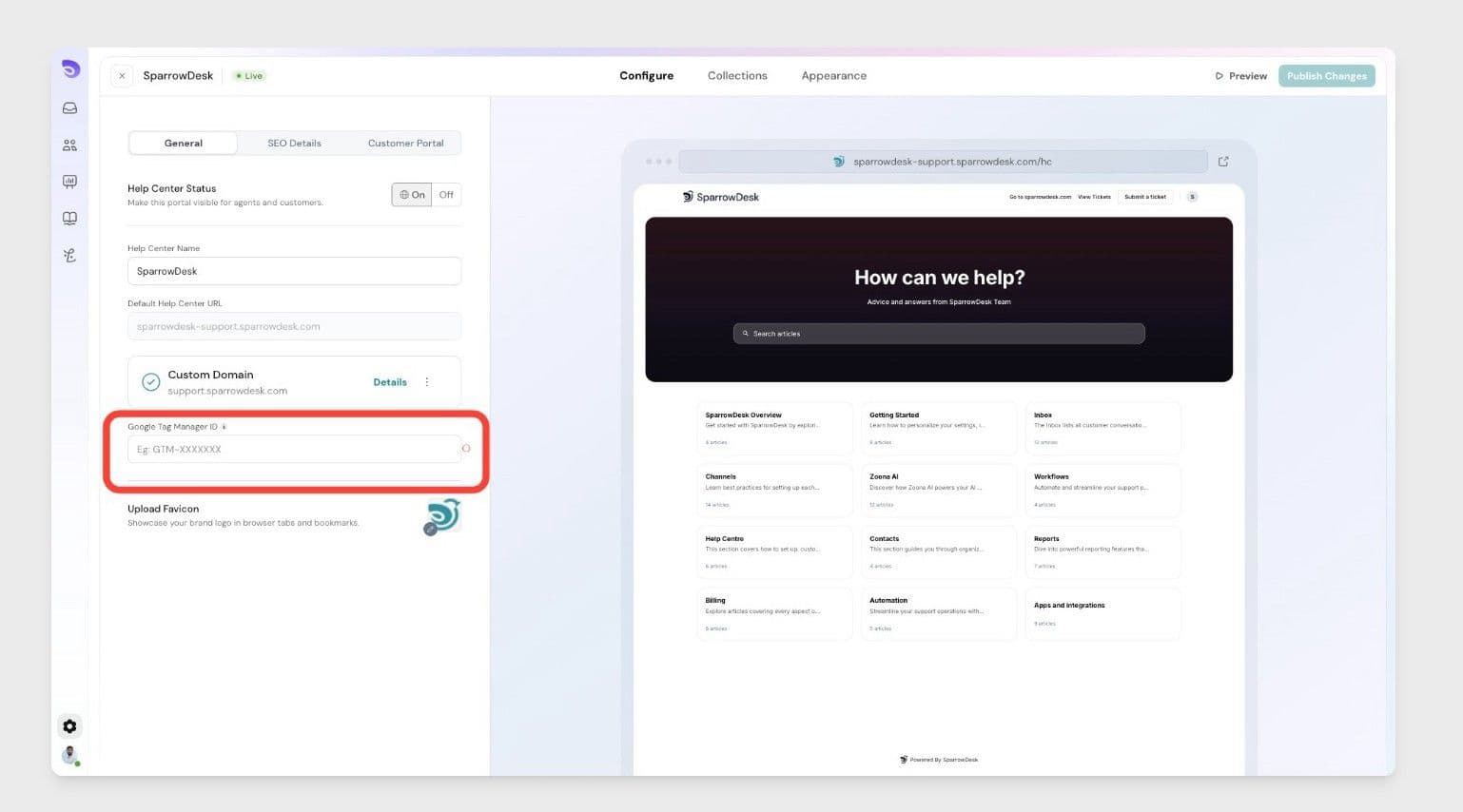Click the Google Tag Manager ID input
This screenshot has width=1463, height=812.
(x=294, y=449)
